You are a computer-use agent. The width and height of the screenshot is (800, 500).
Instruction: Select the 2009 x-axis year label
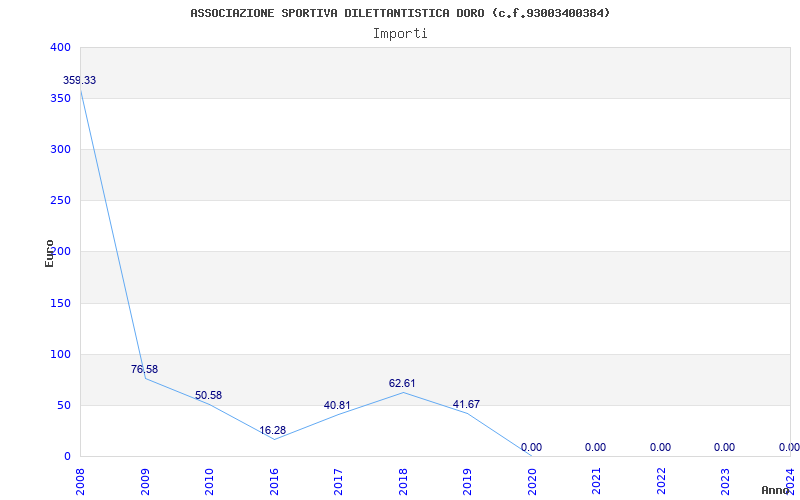click(x=145, y=482)
